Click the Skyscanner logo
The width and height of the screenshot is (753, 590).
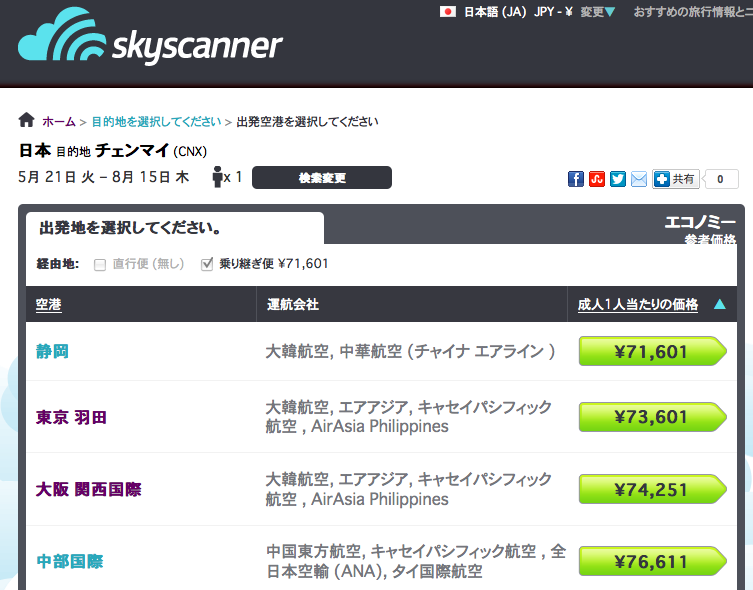[150, 37]
